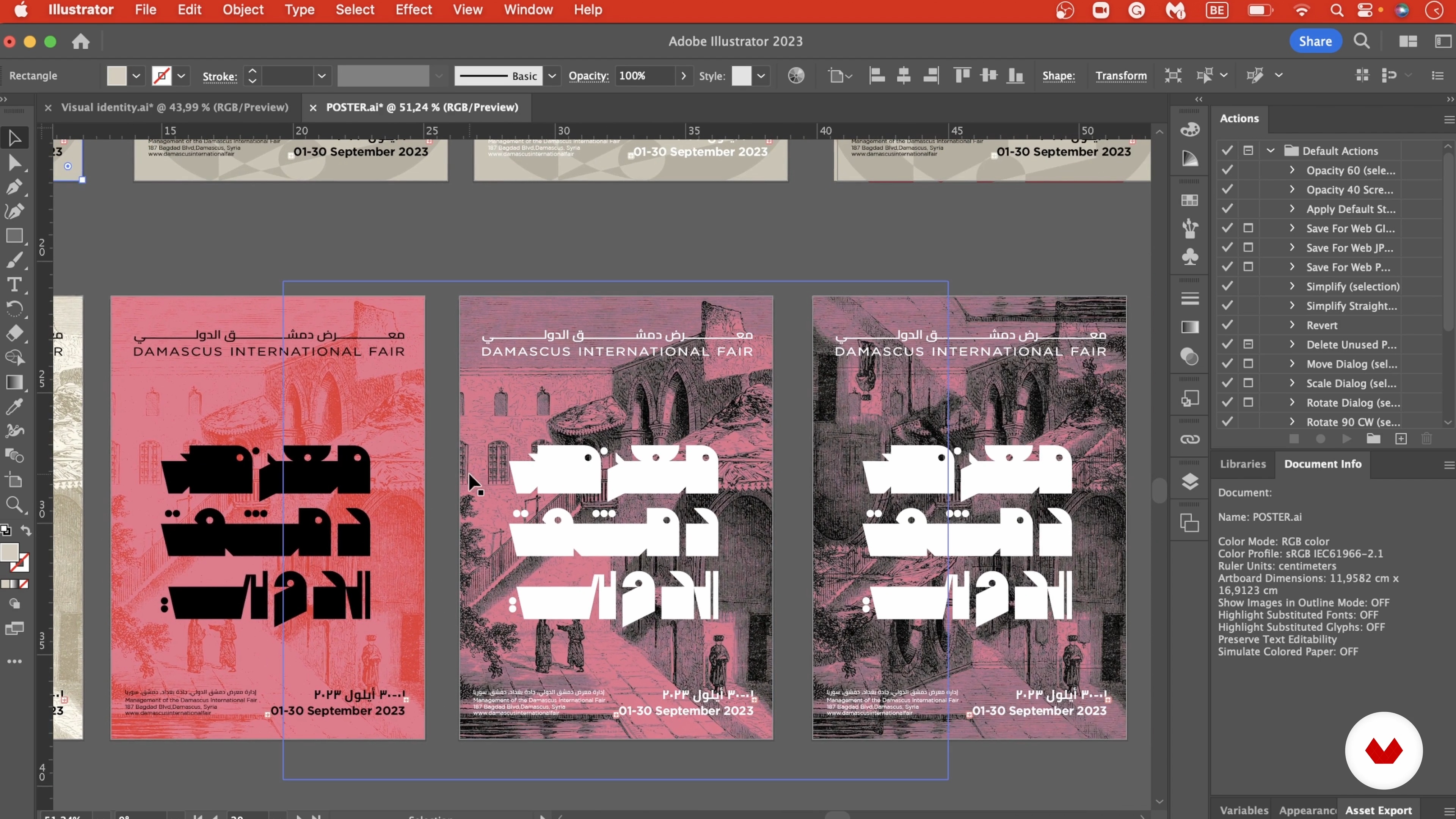Collapse the Default Actions folder
Screen dimensions: 1456x819
pos(1271,151)
